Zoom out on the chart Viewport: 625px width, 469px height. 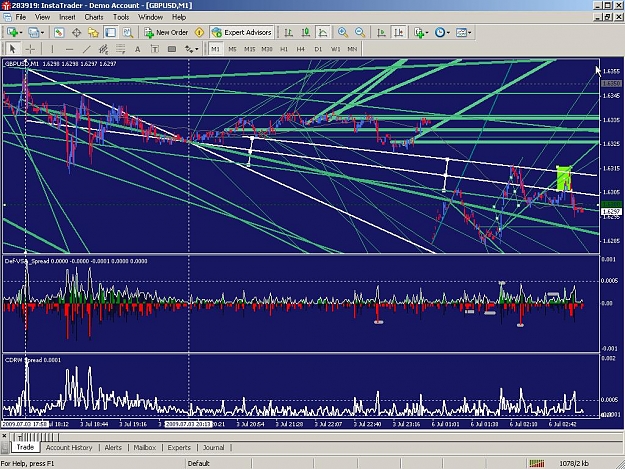[360, 33]
